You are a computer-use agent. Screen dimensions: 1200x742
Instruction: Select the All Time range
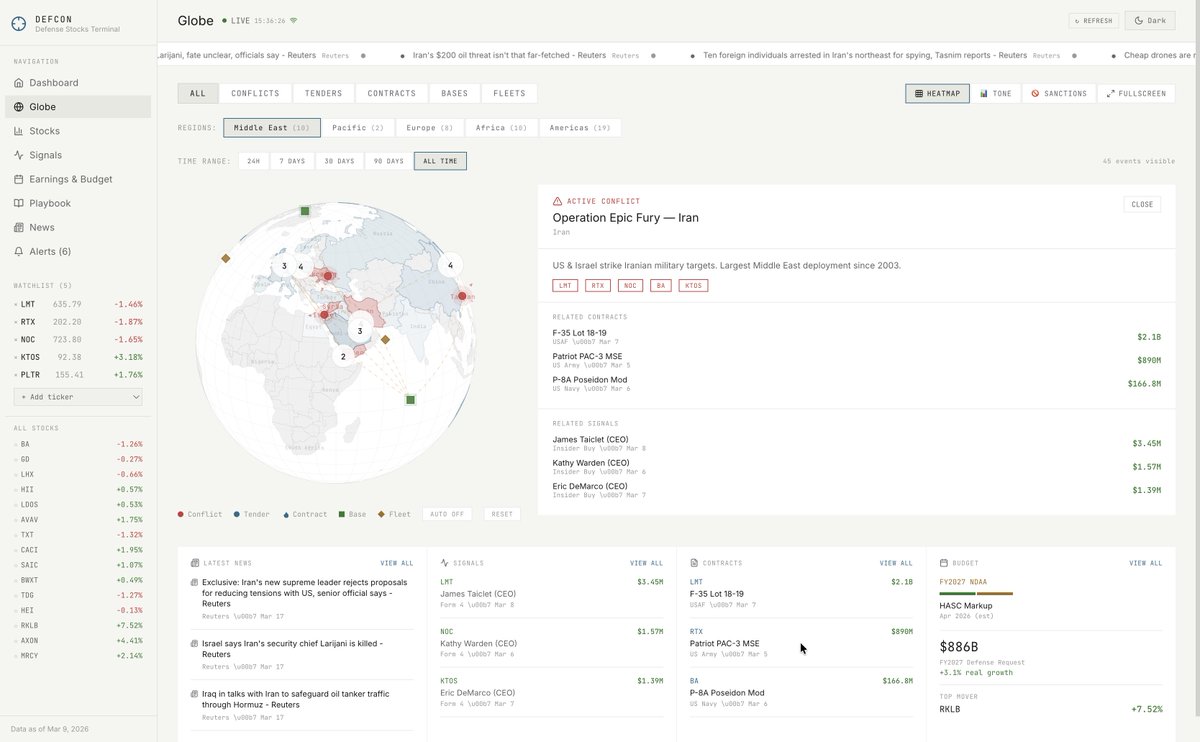click(441, 161)
